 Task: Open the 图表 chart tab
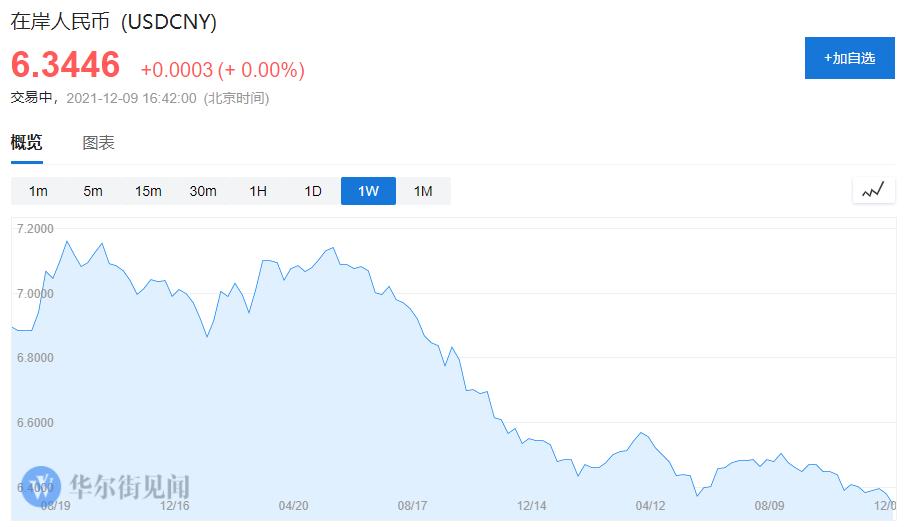point(98,143)
